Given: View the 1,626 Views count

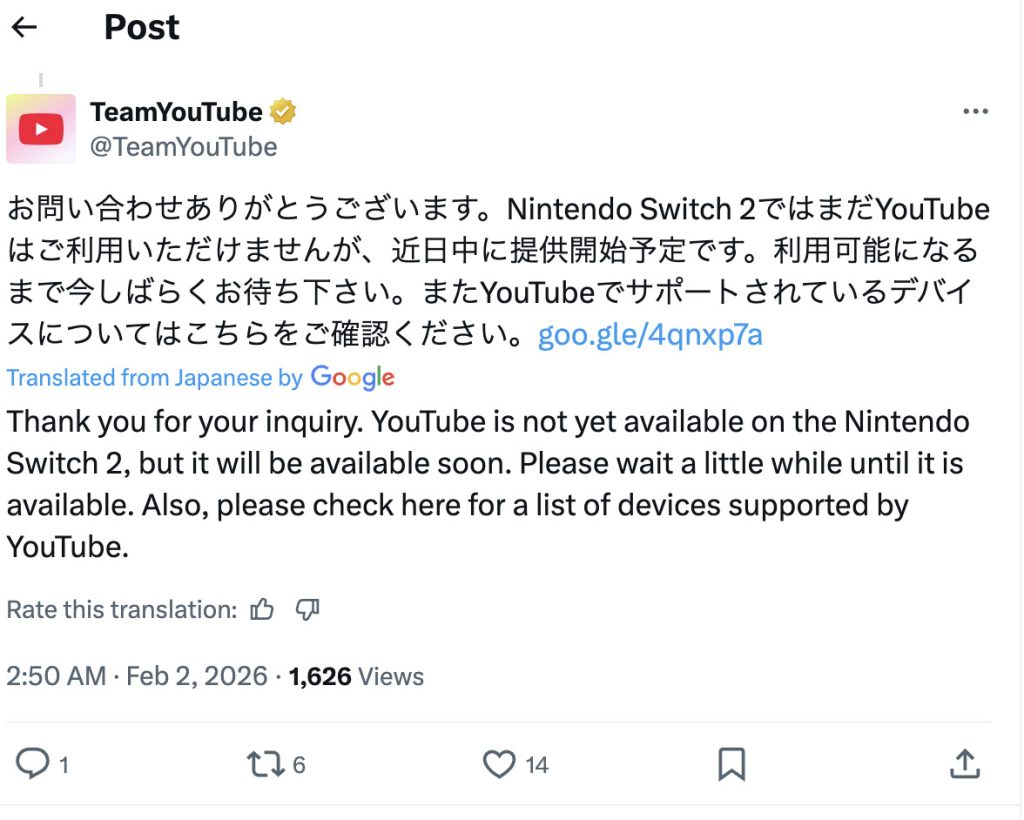Looking at the screenshot, I should click(356, 676).
